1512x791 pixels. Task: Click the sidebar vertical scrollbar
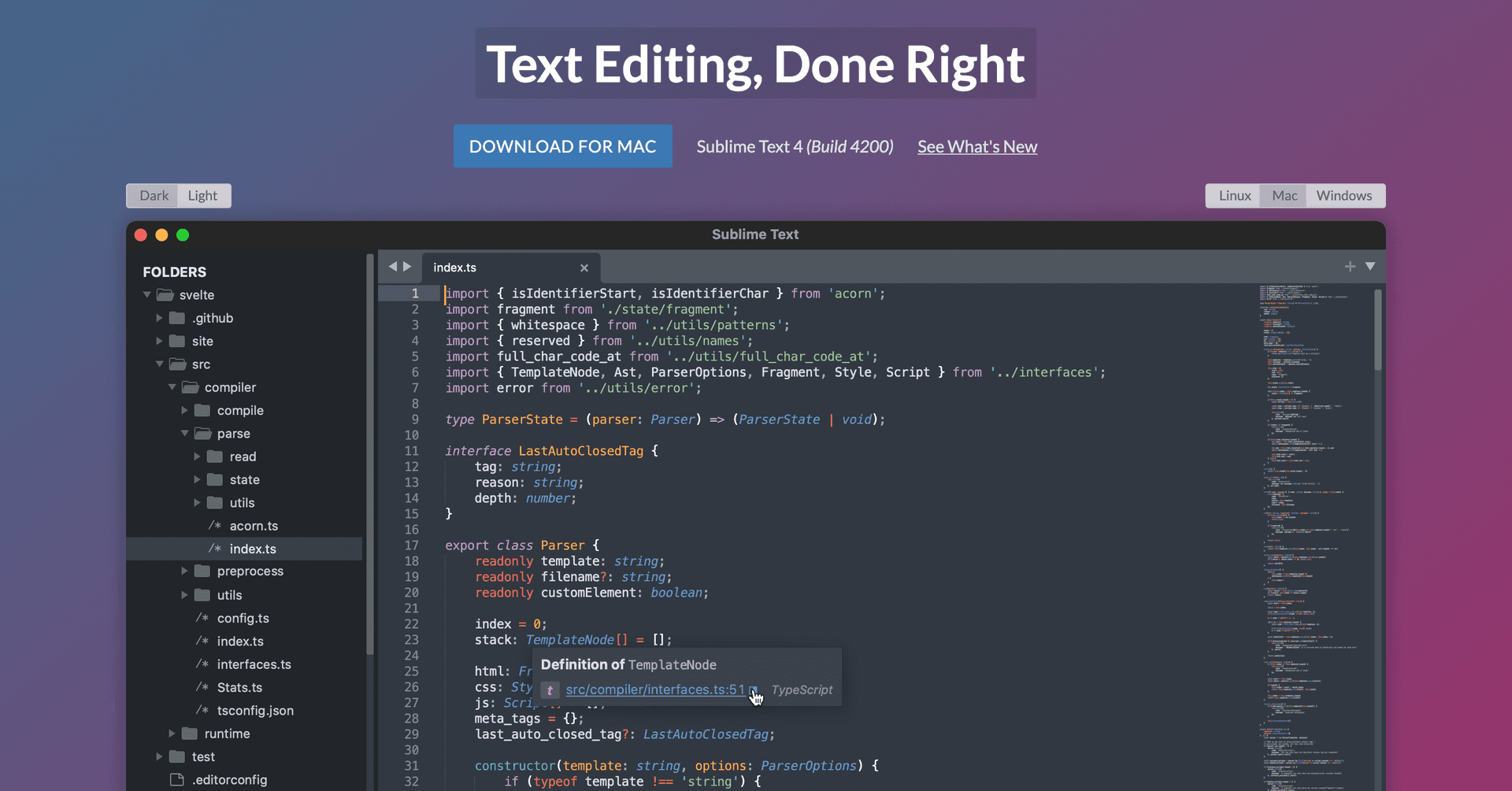click(x=370, y=454)
